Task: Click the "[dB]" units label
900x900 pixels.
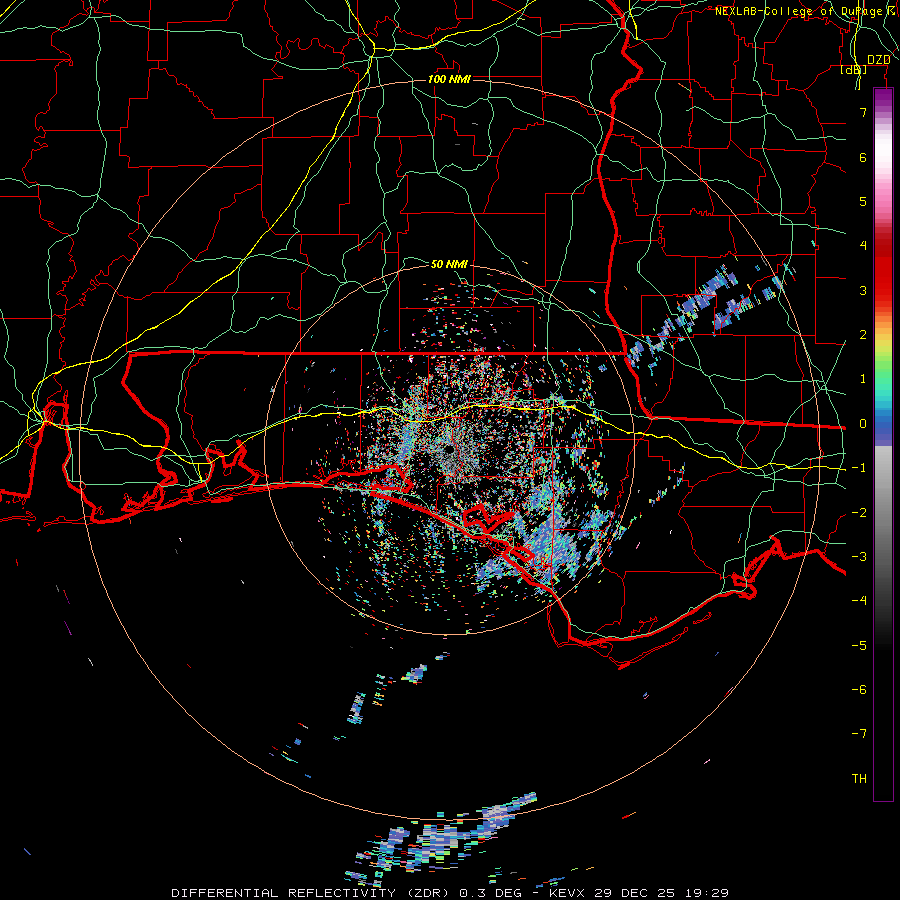Action: click(854, 70)
